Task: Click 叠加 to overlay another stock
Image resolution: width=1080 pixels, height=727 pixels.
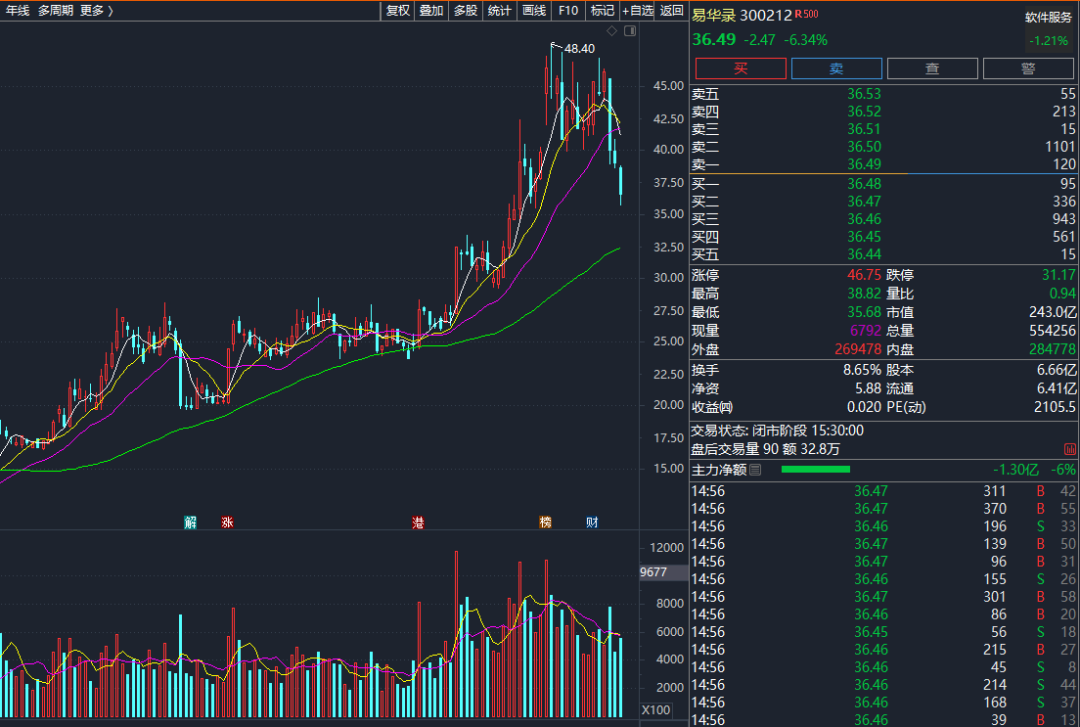Action: pyautogui.click(x=432, y=10)
